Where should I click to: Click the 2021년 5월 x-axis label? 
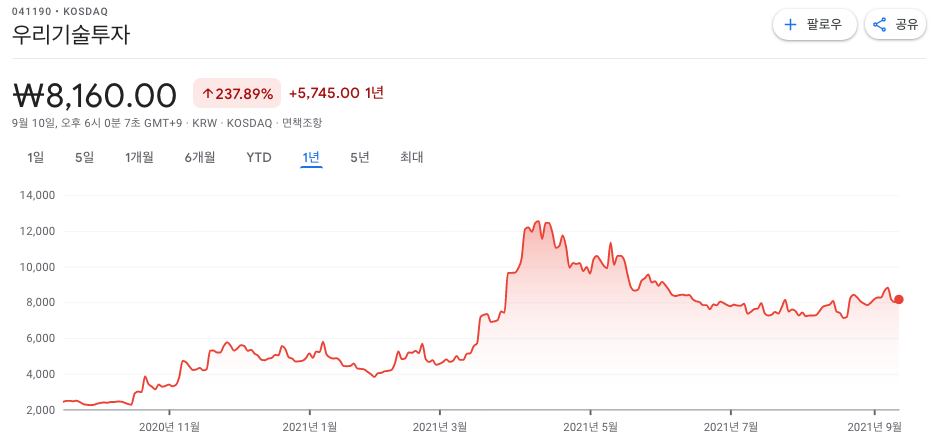point(590,426)
